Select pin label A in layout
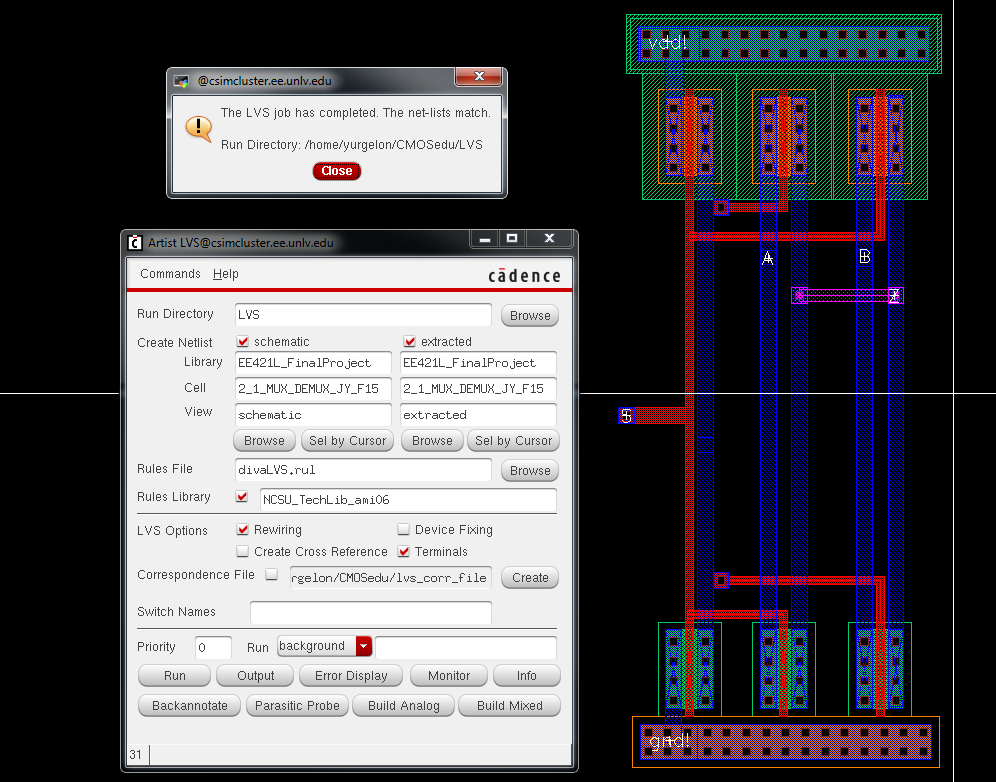This screenshot has height=782, width=996. click(768, 258)
